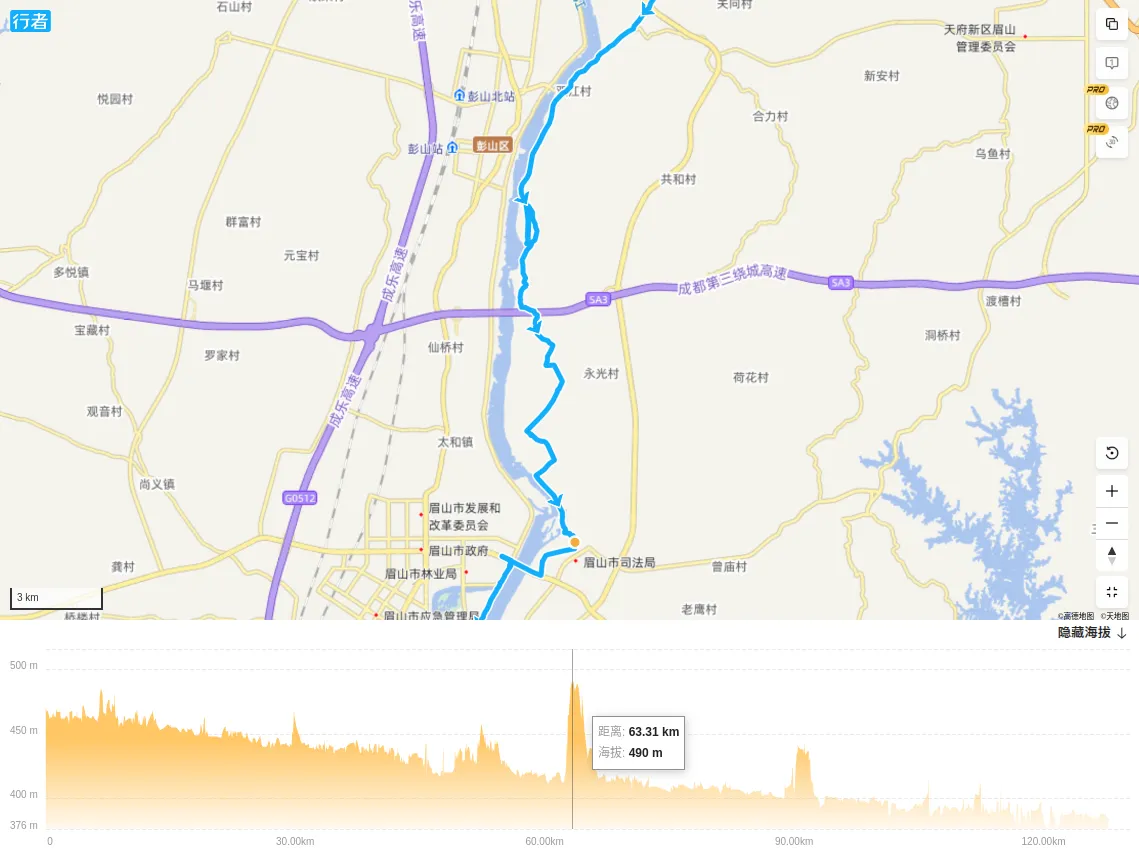Exit fullscreen map with collapse icon

tap(1111, 592)
